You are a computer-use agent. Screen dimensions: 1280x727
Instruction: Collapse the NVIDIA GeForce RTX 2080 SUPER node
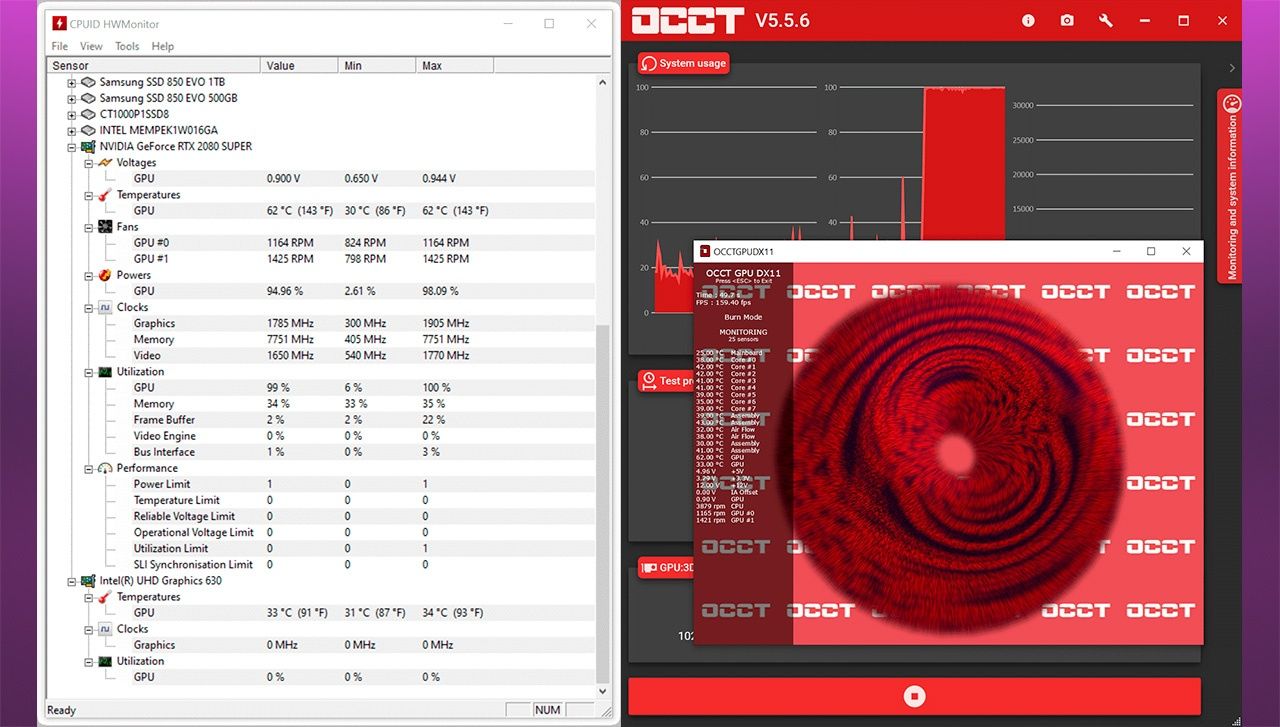71,147
